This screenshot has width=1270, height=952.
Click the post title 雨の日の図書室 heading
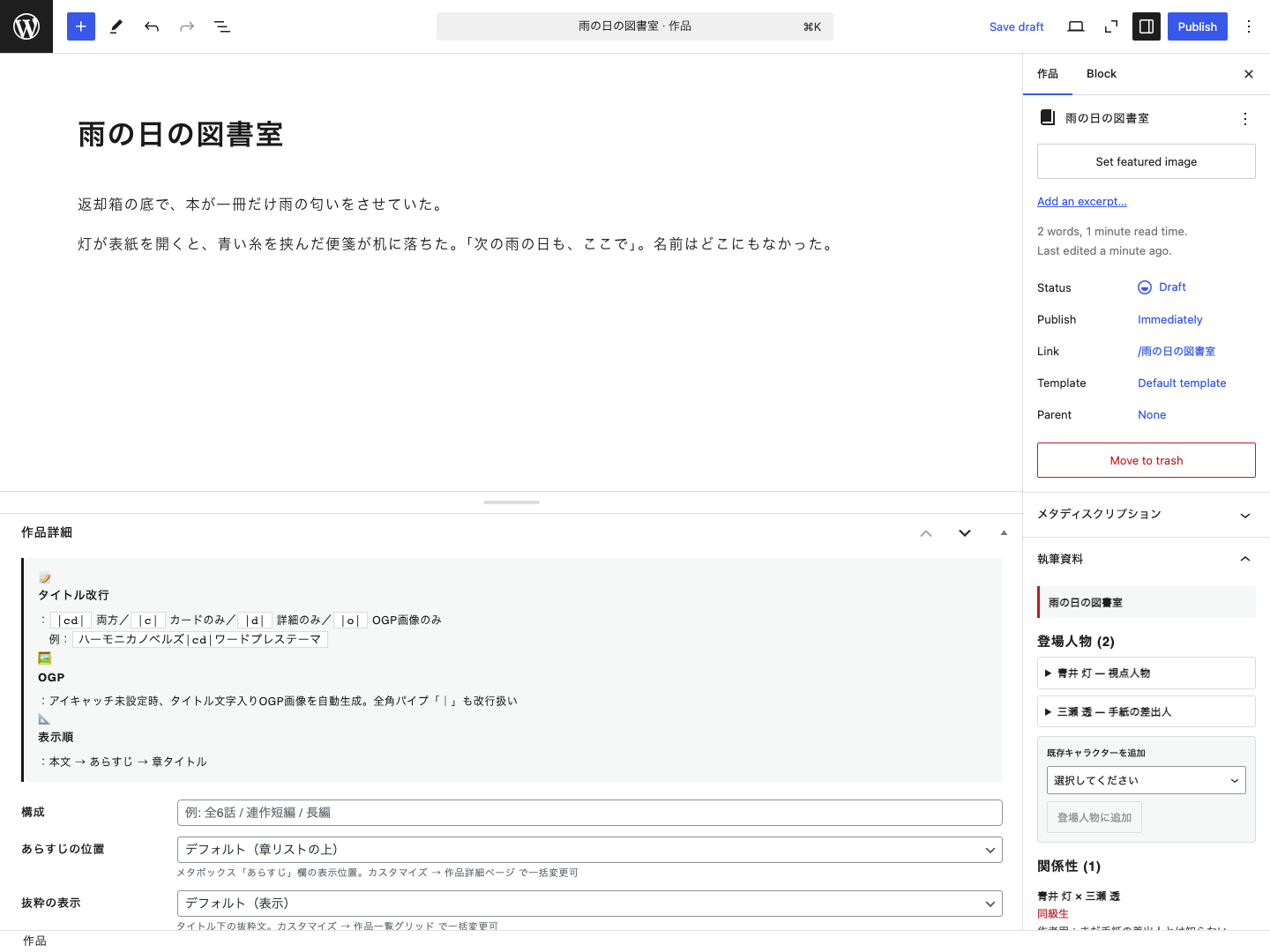click(x=181, y=134)
